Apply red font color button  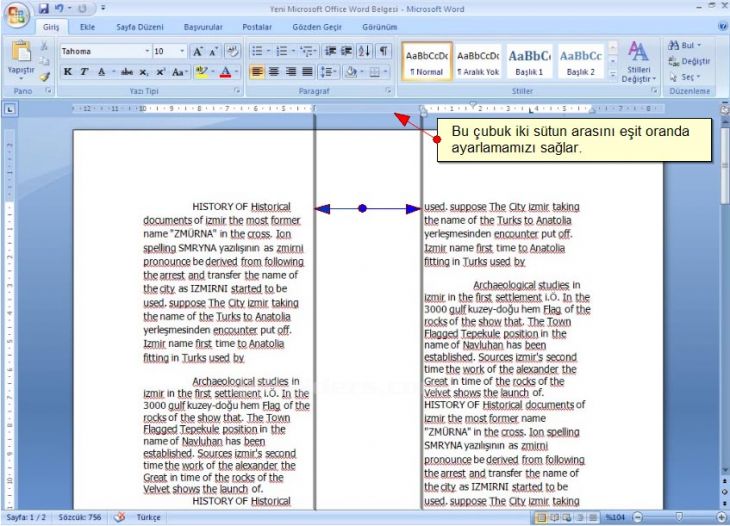click(226, 72)
